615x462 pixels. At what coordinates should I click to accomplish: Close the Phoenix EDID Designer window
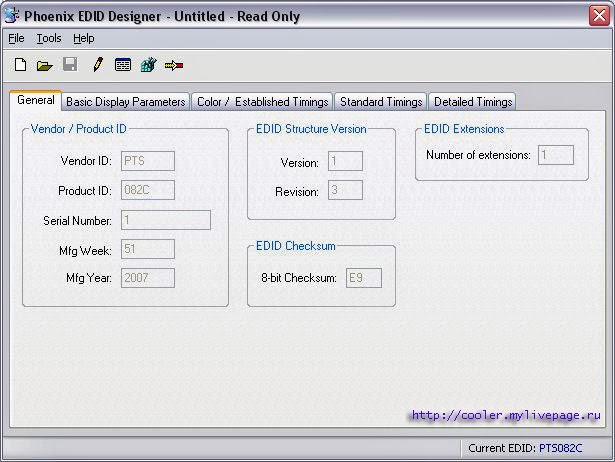coord(599,16)
